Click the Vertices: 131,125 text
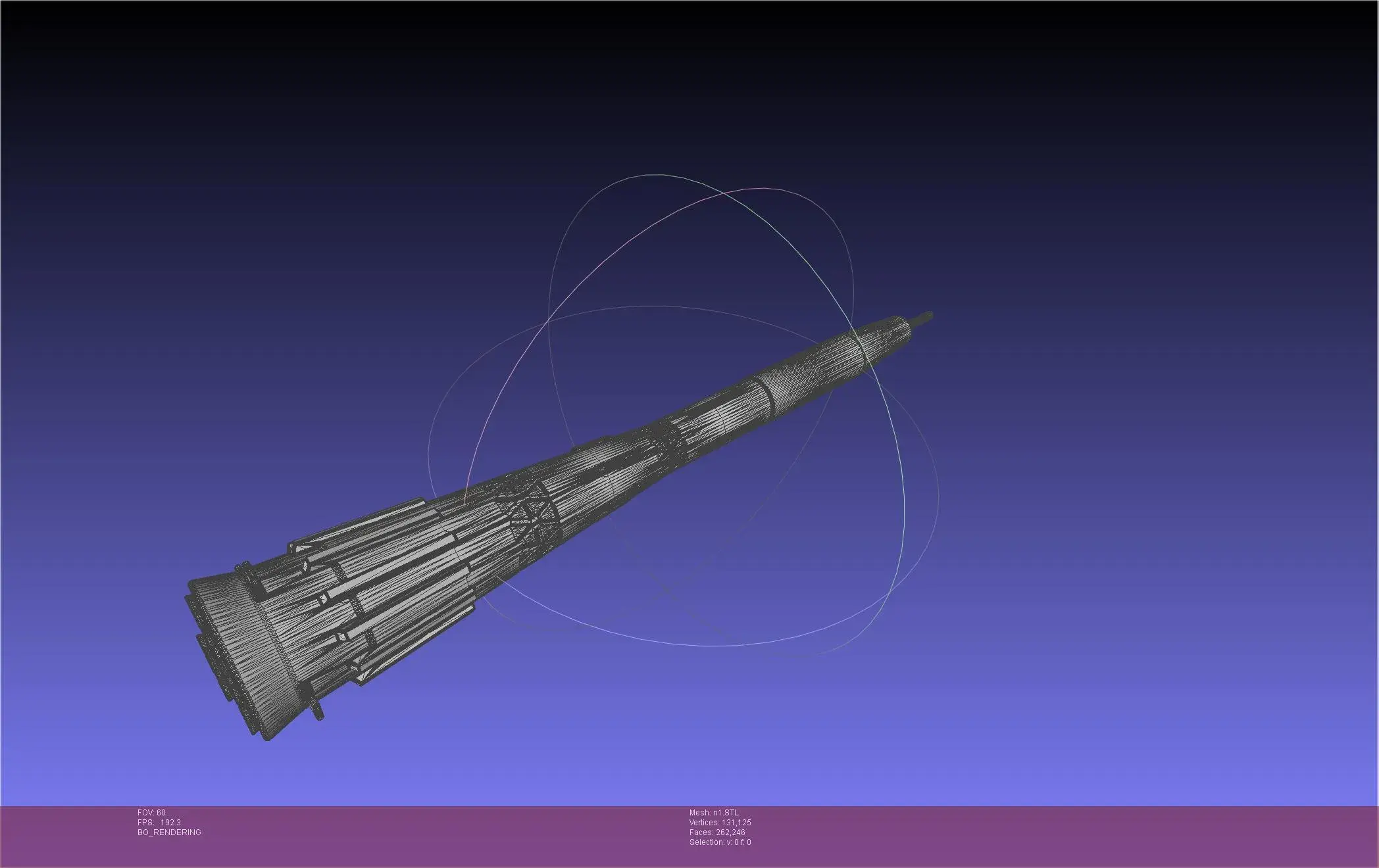 tap(720, 823)
